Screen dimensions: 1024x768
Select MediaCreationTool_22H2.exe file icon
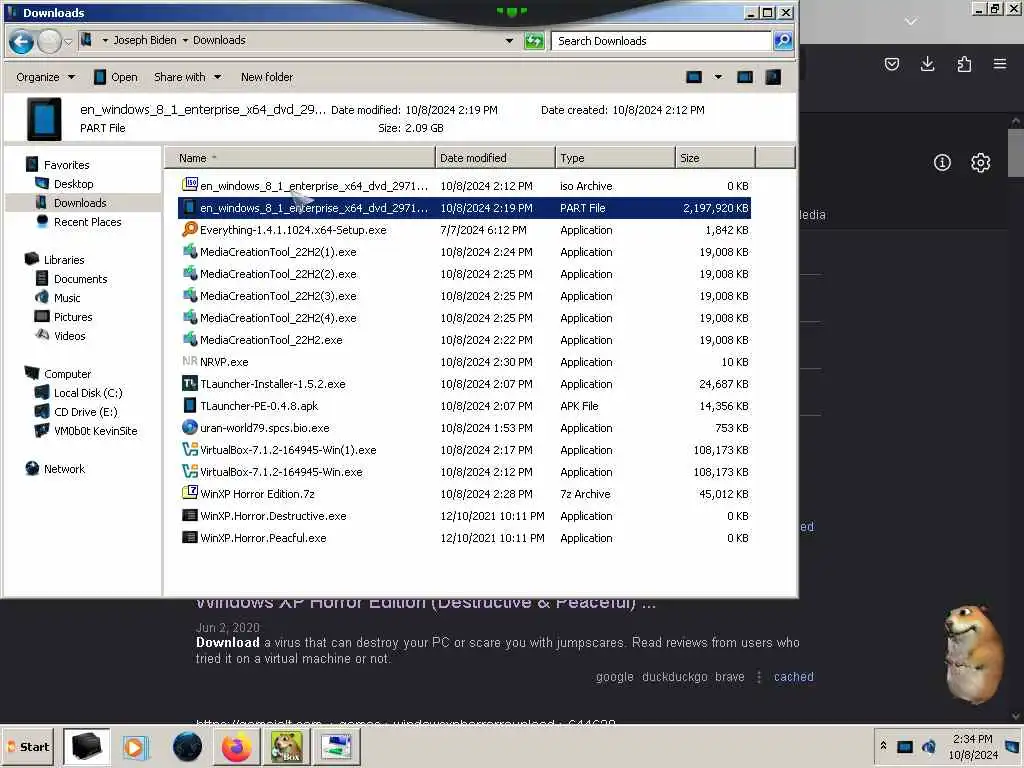tap(190, 339)
